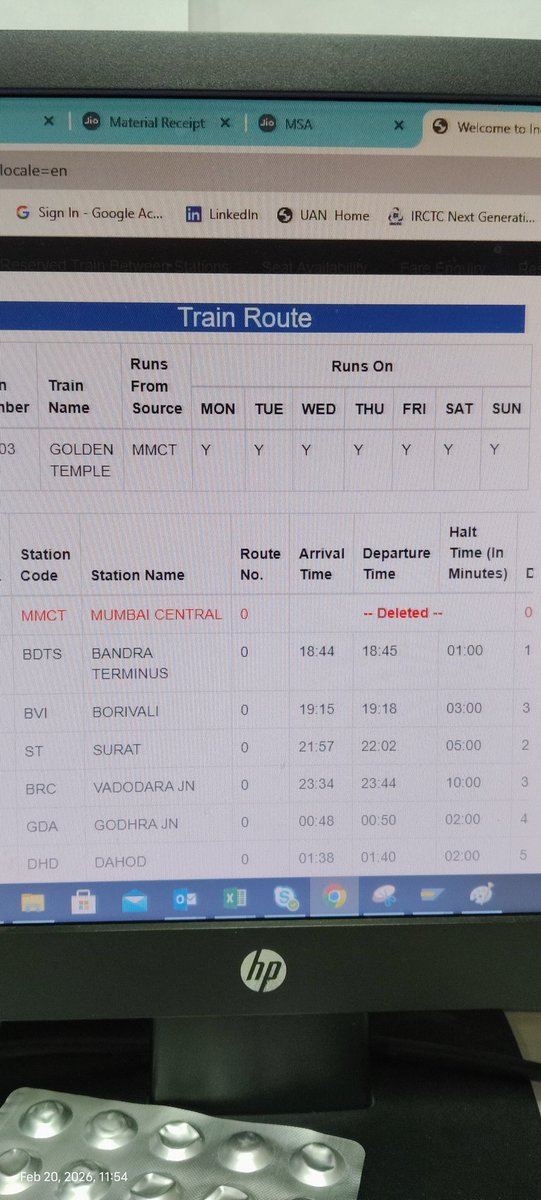Click the BORIVALI station name
Image resolution: width=541 pixels, height=1200 pixels.
(x=126, y=711)
